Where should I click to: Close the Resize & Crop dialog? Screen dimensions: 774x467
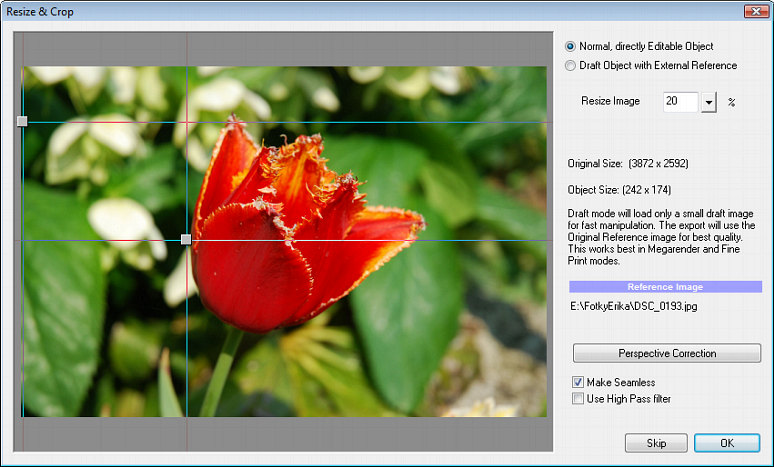[756, 11]
